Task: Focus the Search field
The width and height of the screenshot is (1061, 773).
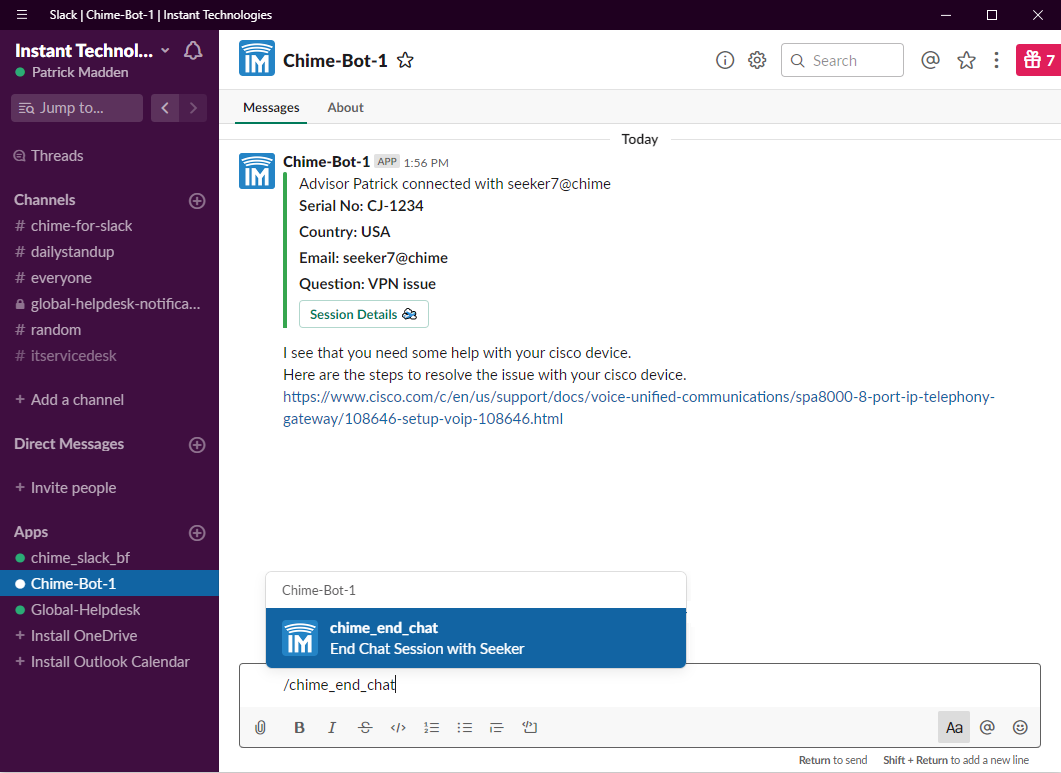Action: pyautogui.click(x=842, y=60)
